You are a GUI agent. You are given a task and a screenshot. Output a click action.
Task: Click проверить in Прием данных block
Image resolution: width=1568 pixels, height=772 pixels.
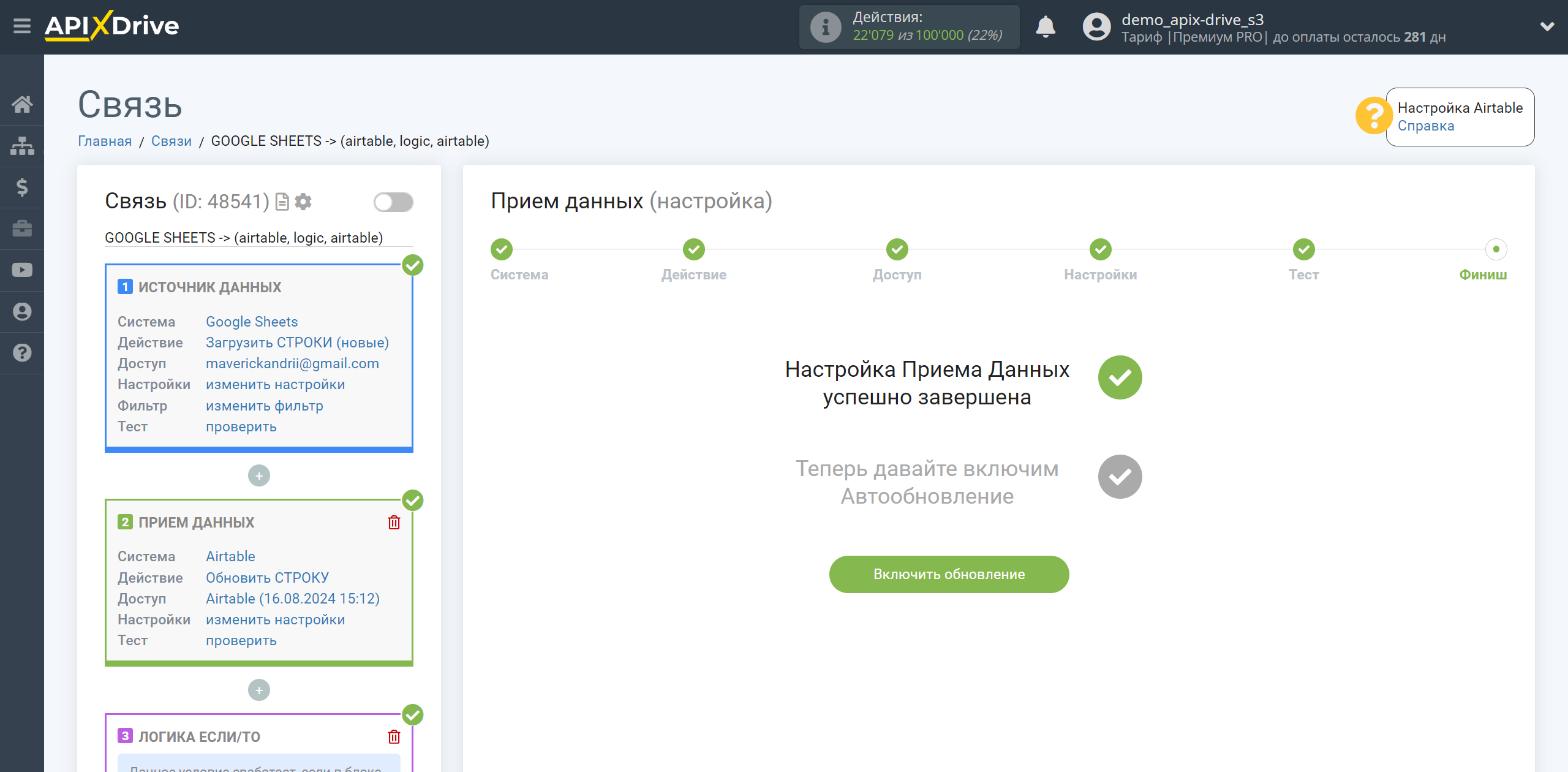click(x=241, y=640)
